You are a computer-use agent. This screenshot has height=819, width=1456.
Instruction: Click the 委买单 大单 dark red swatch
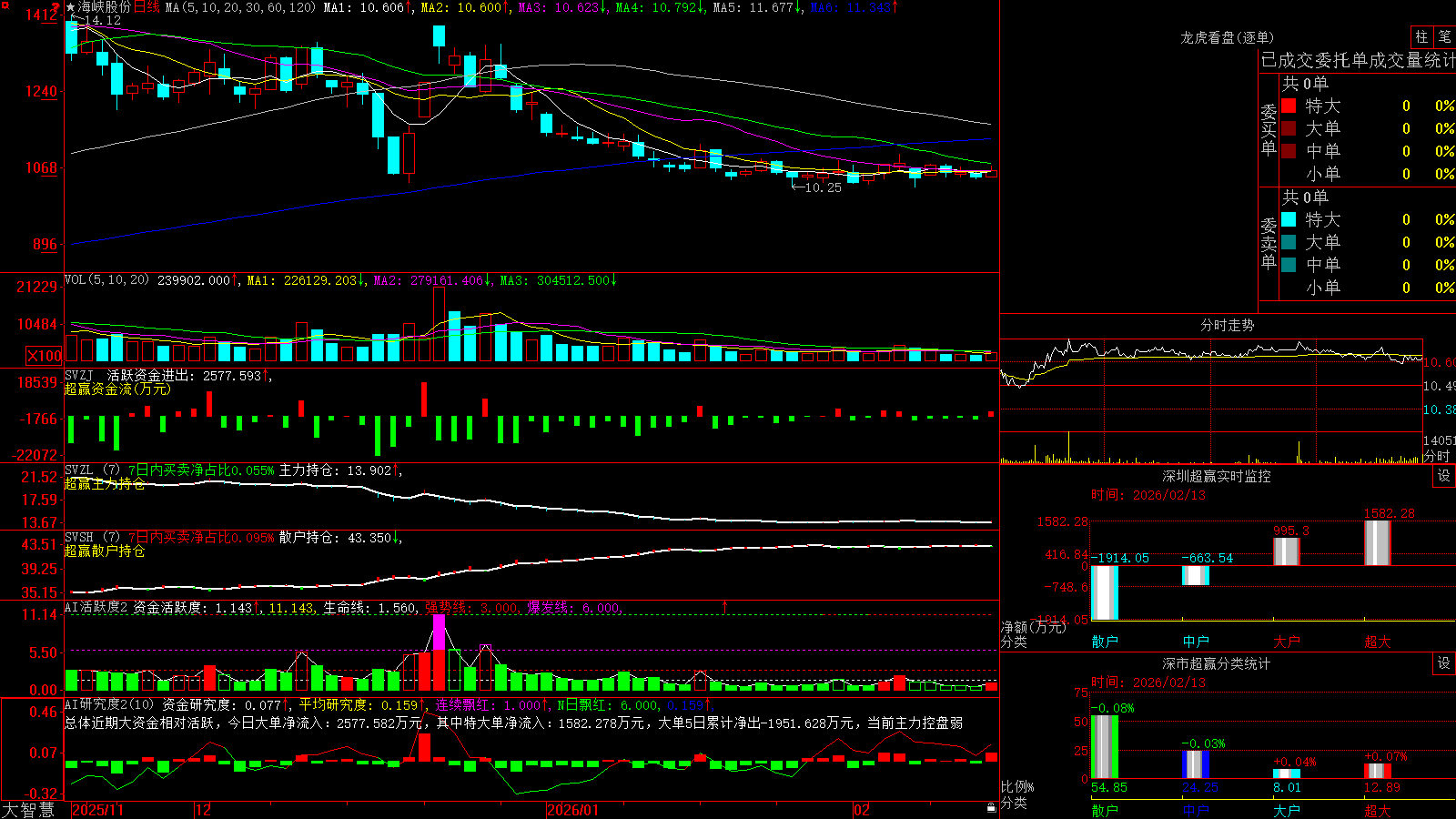pos(1289,128)
